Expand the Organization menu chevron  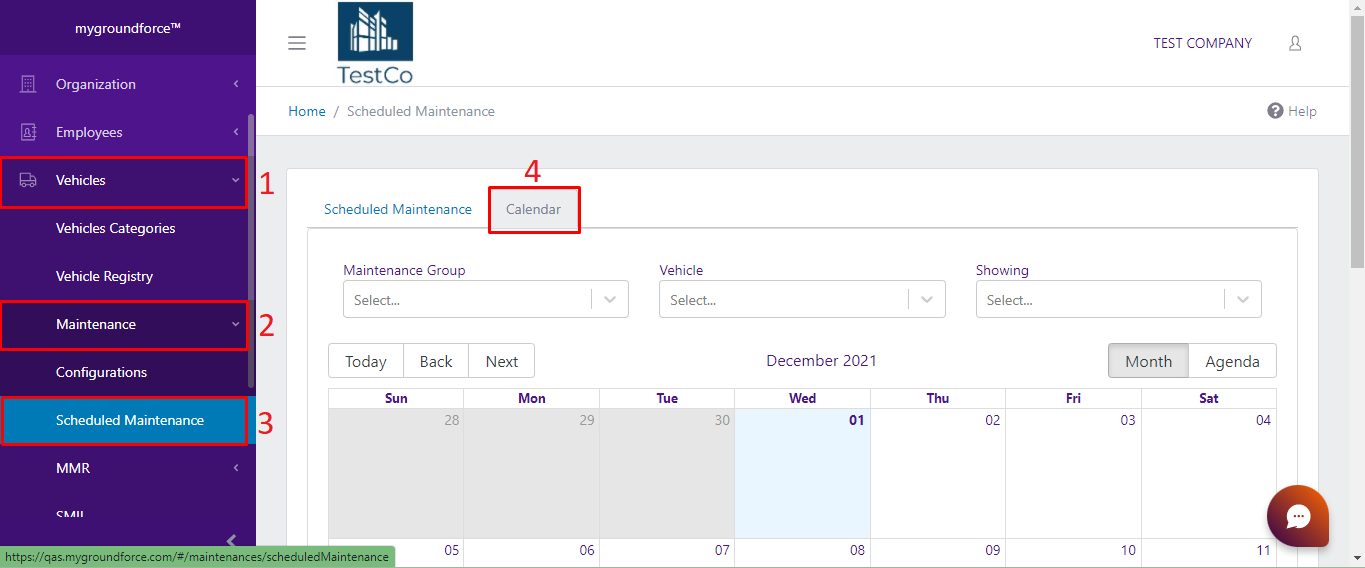[236, 84]
